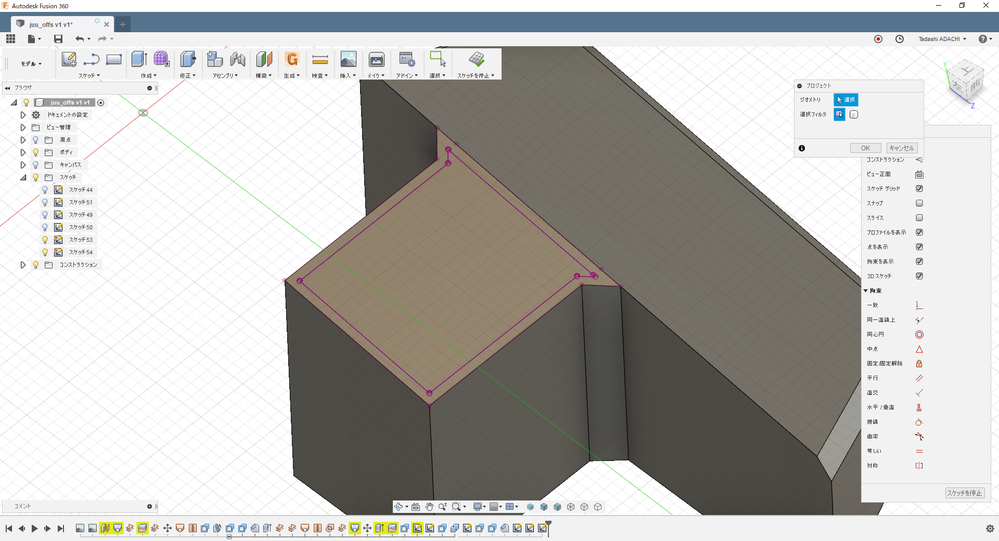Click the Joint assemble icon

pyautogui.click(x=238, y=60)
